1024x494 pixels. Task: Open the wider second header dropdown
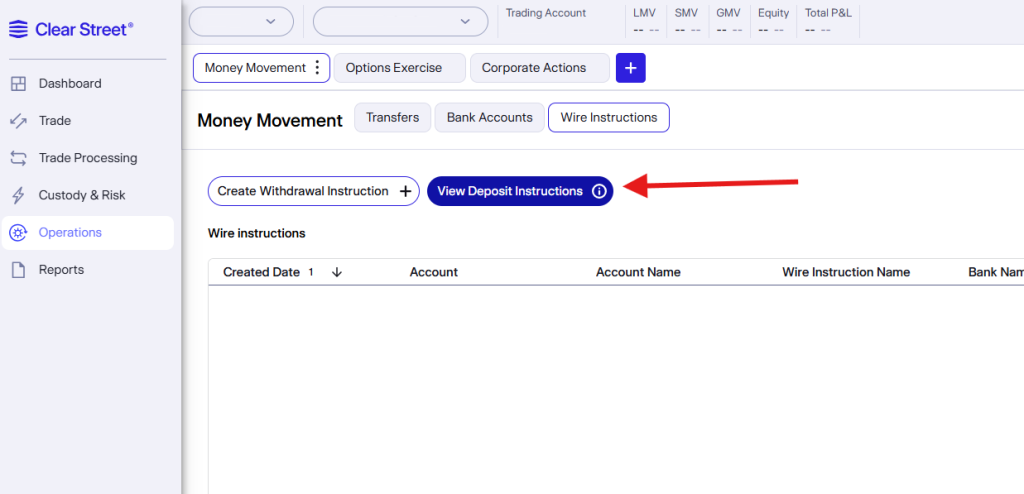pos(400,22)
